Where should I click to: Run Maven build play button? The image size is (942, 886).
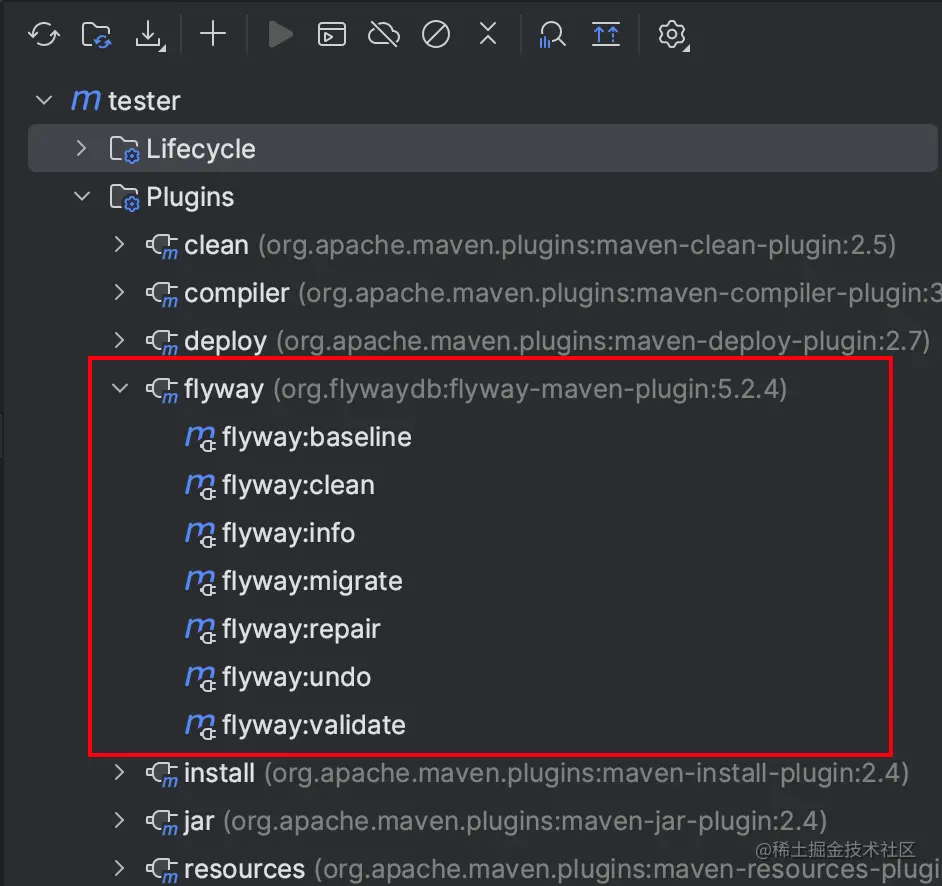pos(280,34)
